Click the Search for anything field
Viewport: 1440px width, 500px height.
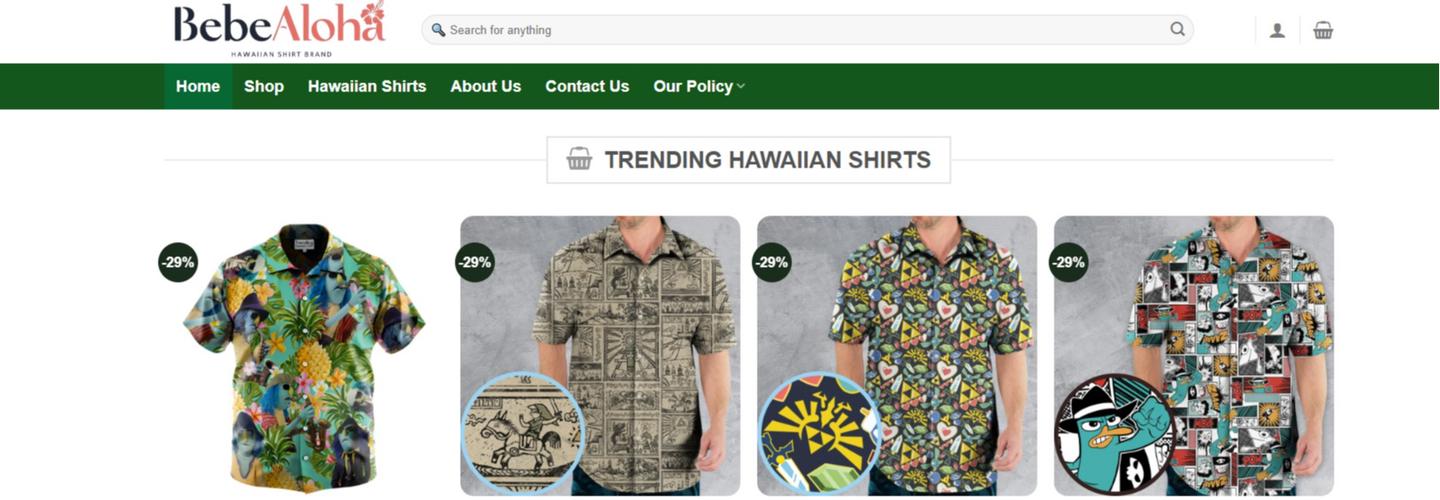coord(800,30)
